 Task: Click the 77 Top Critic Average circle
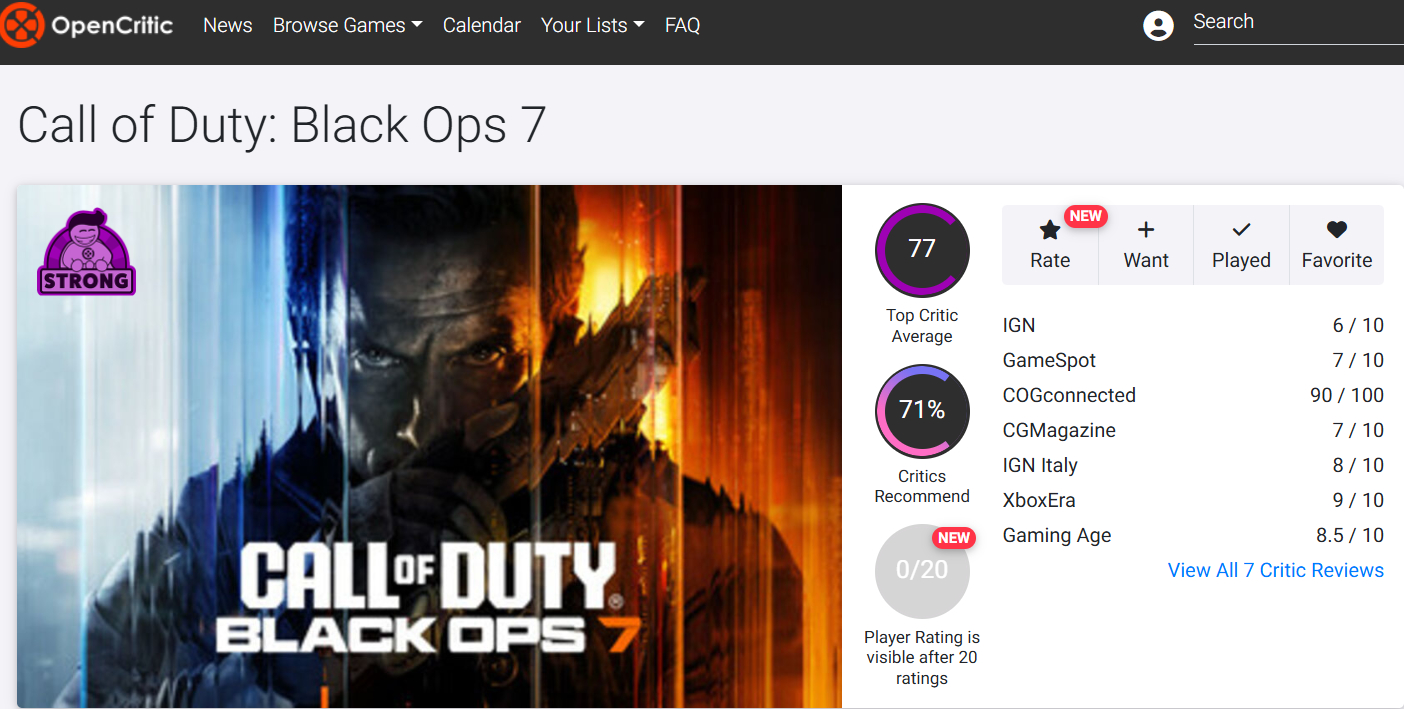922,250
